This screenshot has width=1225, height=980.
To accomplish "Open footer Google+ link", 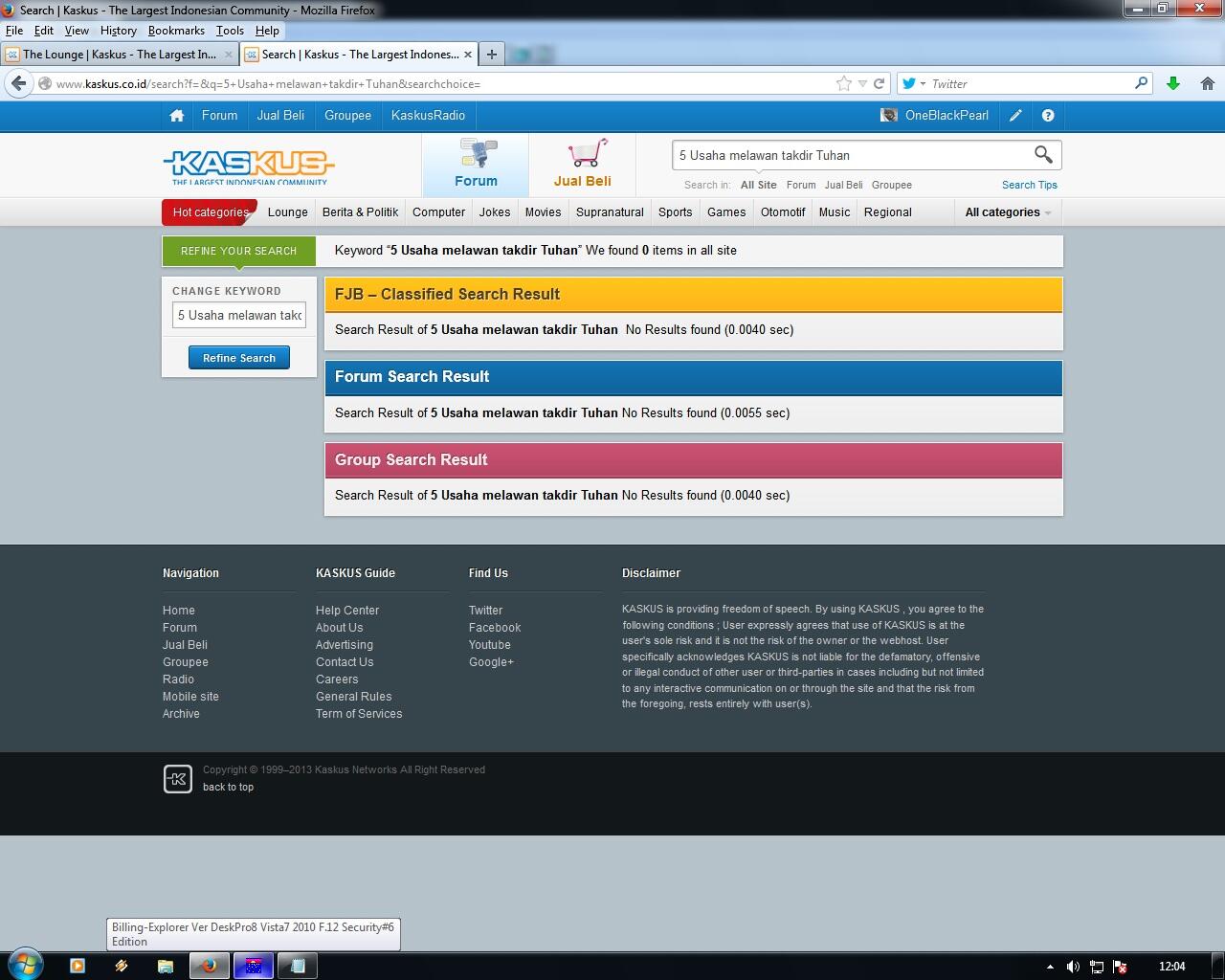I will [491, 662].
